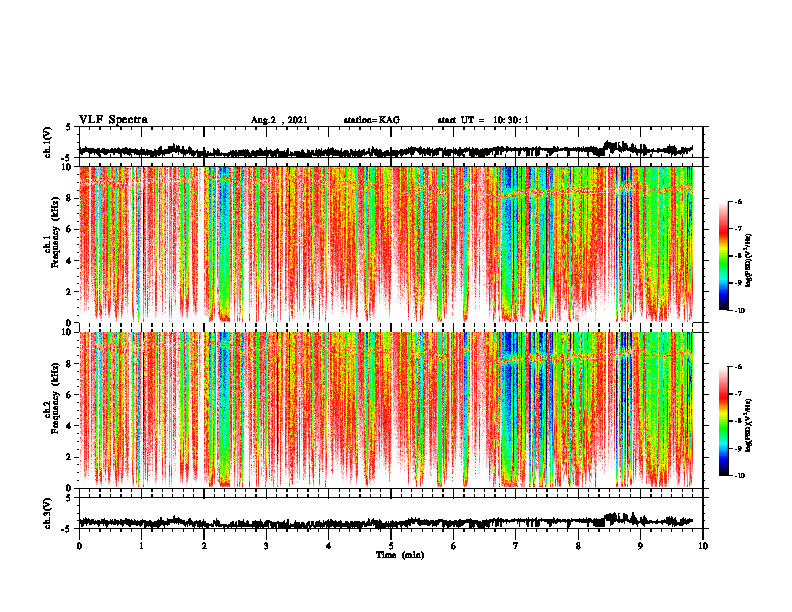Viewport: 792px width, 612px height.
Task: Click the '-5' tick on ch.3(V) axis
Action: coord(68,529)
